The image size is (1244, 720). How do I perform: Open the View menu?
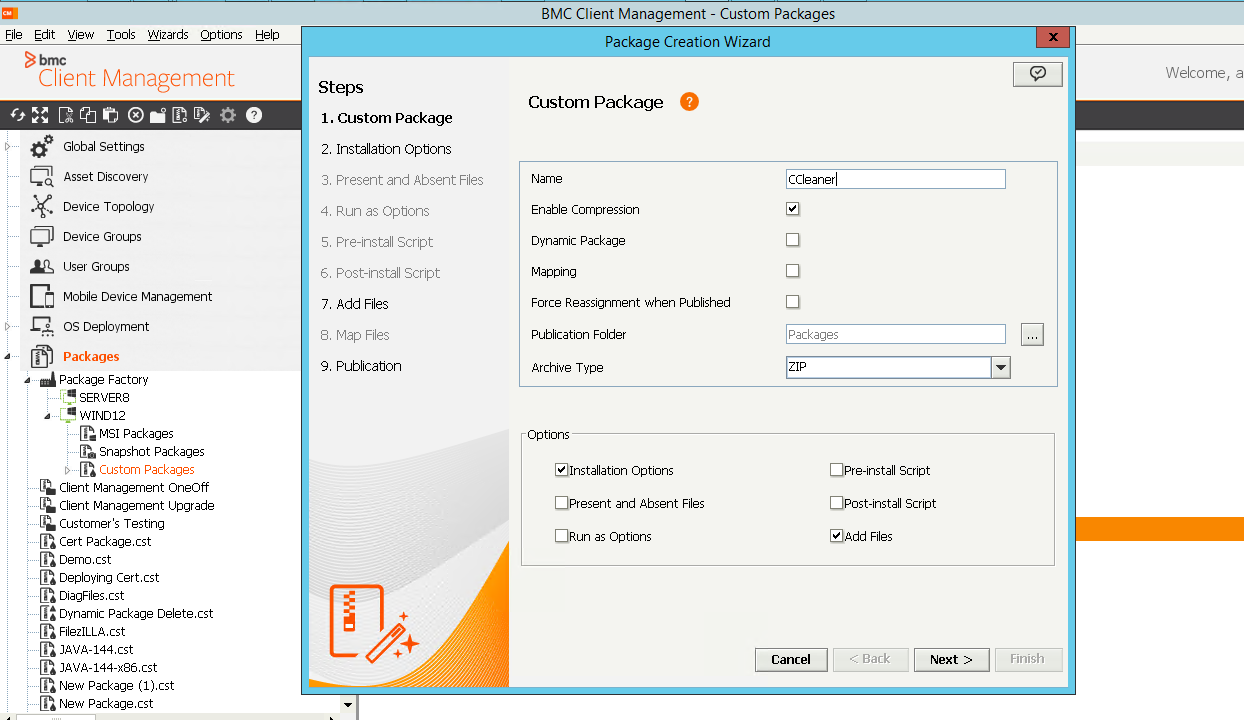pyautogui.click(x=80, y=34)
